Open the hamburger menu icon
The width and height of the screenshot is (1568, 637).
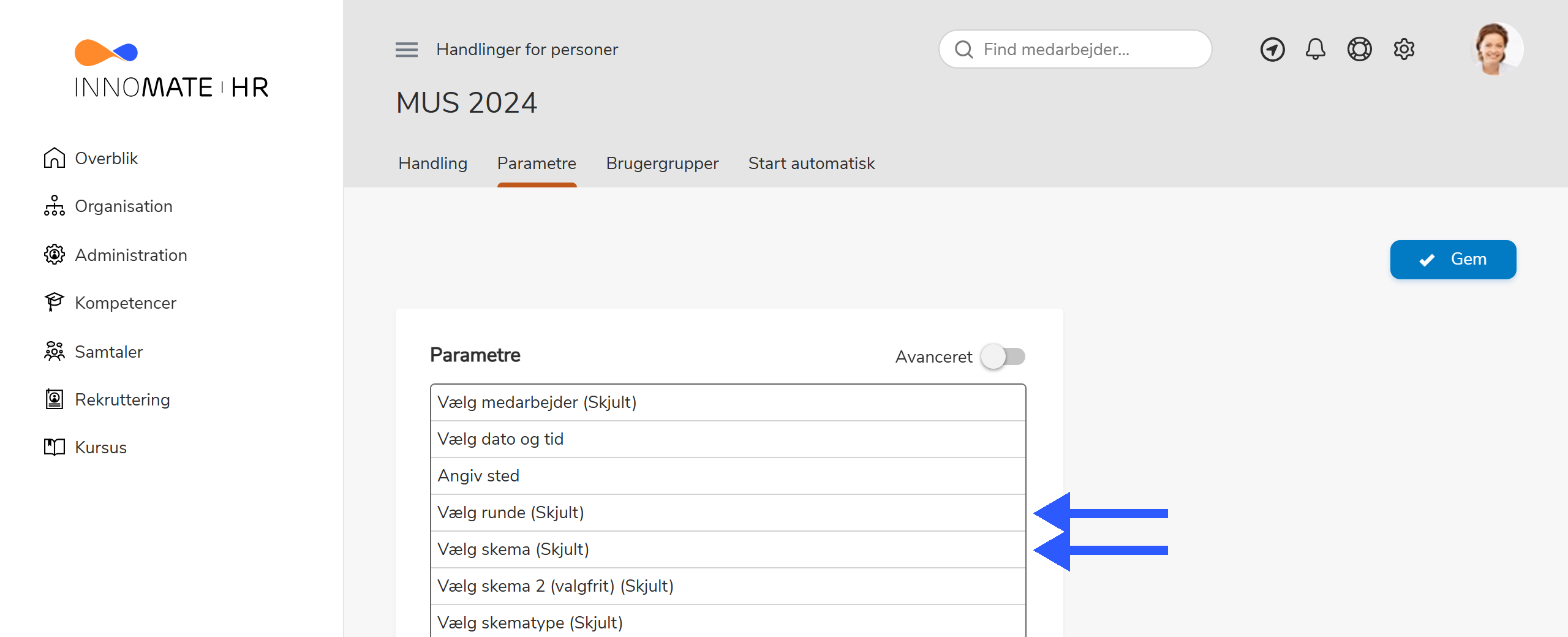pos(406,50)
